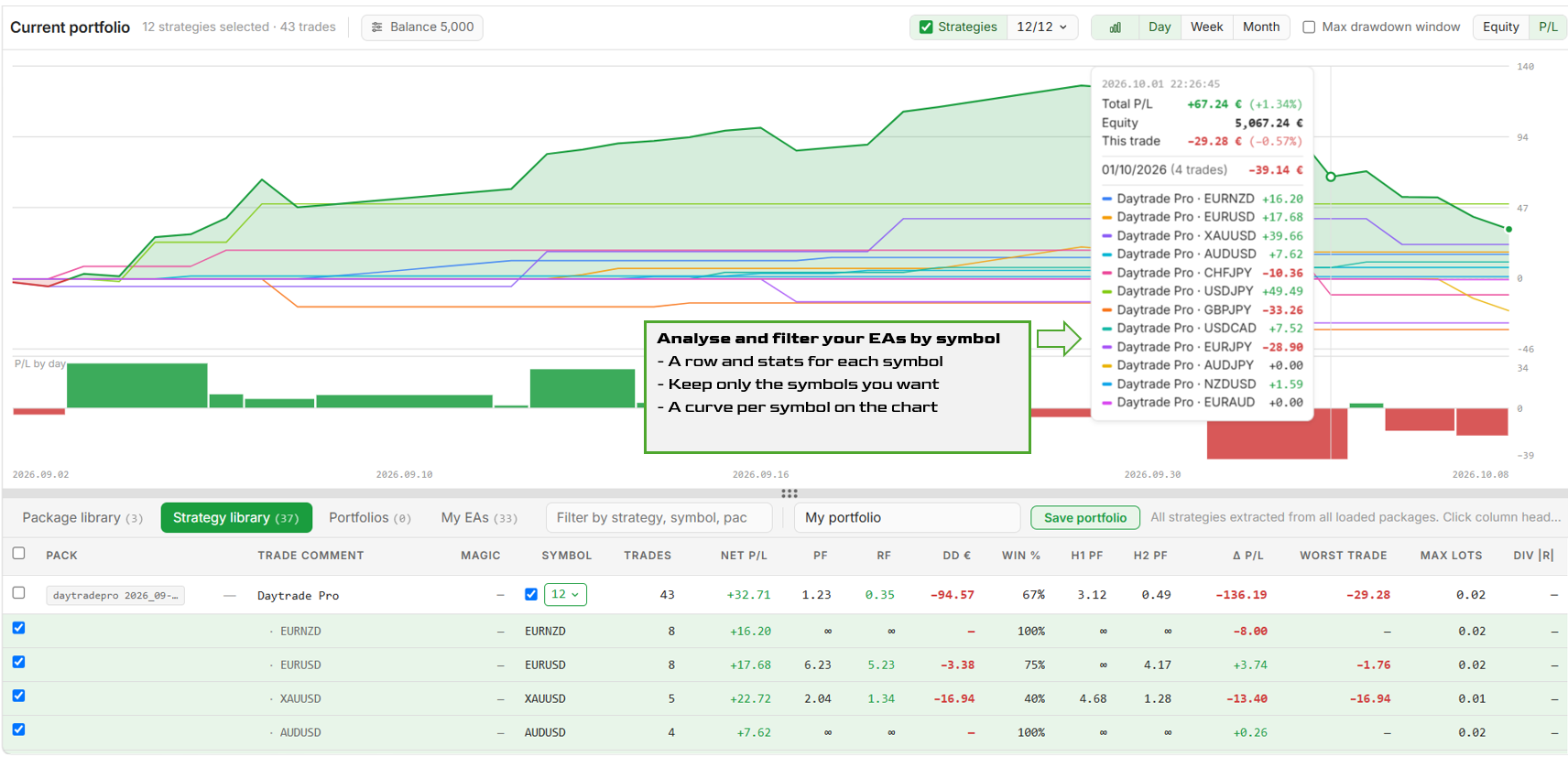Image resolution: width=1568 pixels, height=757 pixels.
Task: Select the P/L chart mode
Action: pos(1548,27)
